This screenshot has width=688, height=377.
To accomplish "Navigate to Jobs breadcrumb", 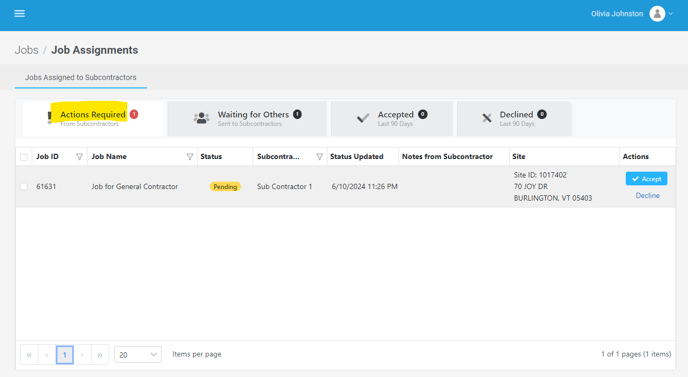I will pyautogui.click(x=26, y=50).
